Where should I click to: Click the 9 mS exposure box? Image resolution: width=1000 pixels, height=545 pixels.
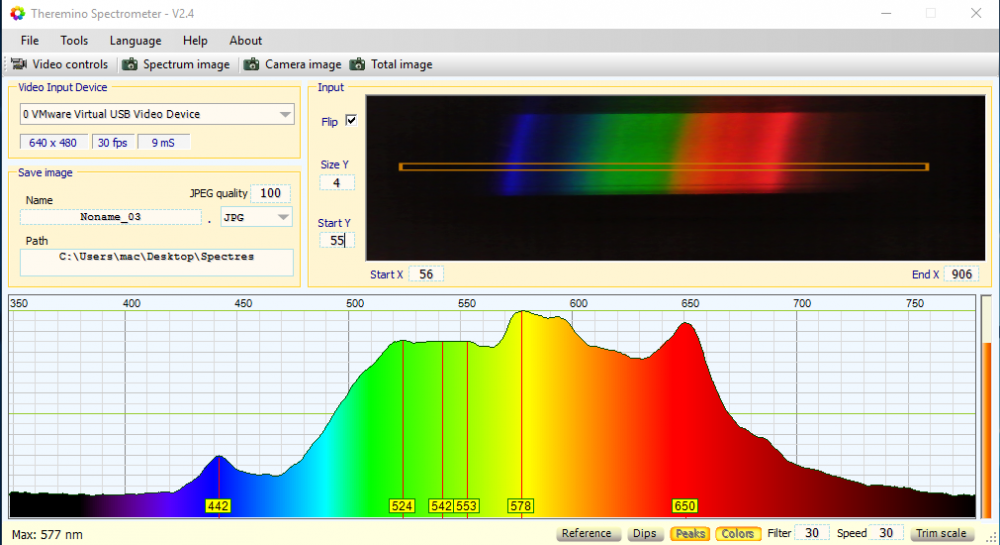click(163, 143)
